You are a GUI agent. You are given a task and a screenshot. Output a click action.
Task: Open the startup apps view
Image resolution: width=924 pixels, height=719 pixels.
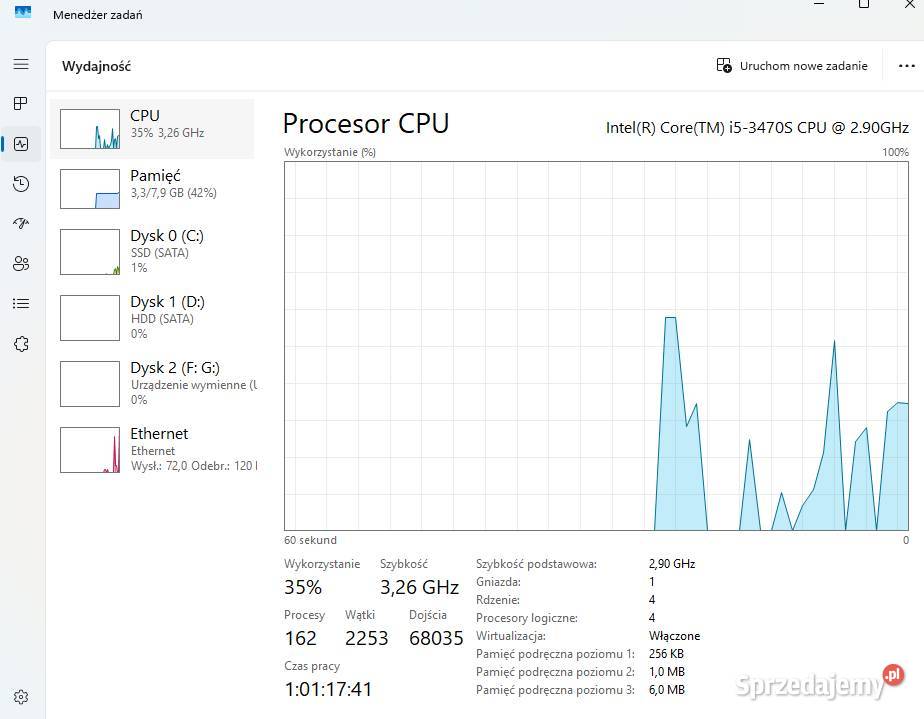click(x=21, y=223)
